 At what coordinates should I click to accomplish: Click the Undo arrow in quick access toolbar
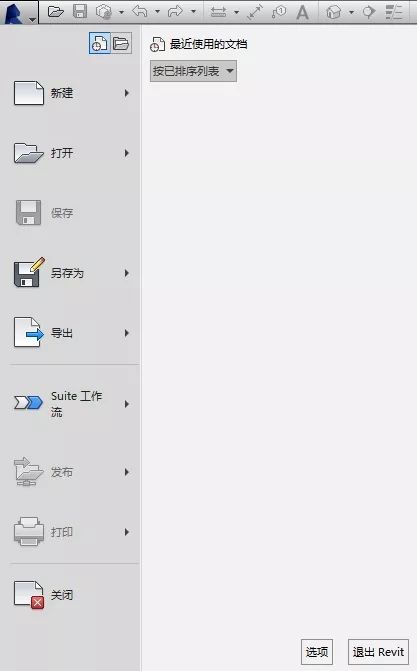[x=140, y=12]
